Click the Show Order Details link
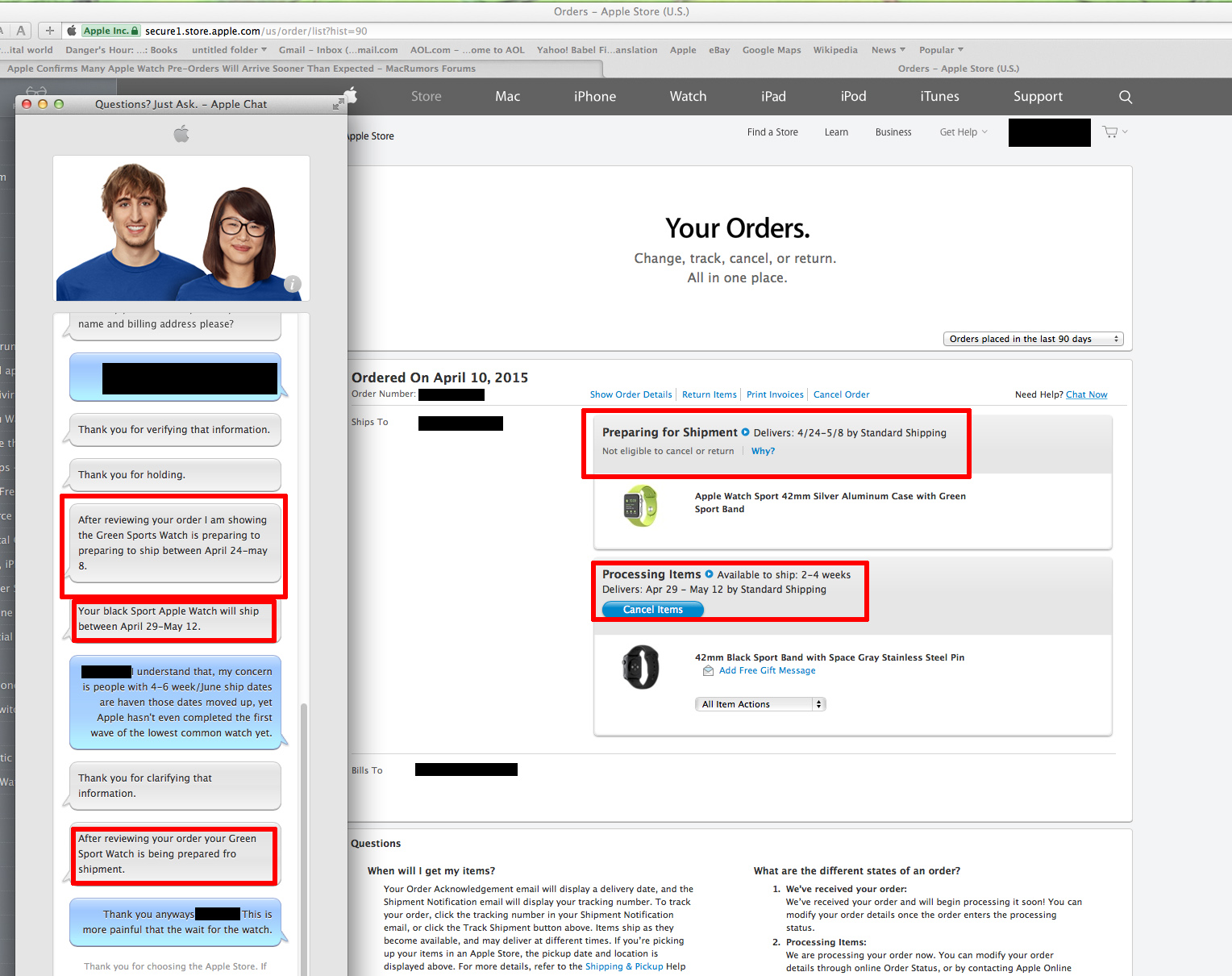 (631, 394)
